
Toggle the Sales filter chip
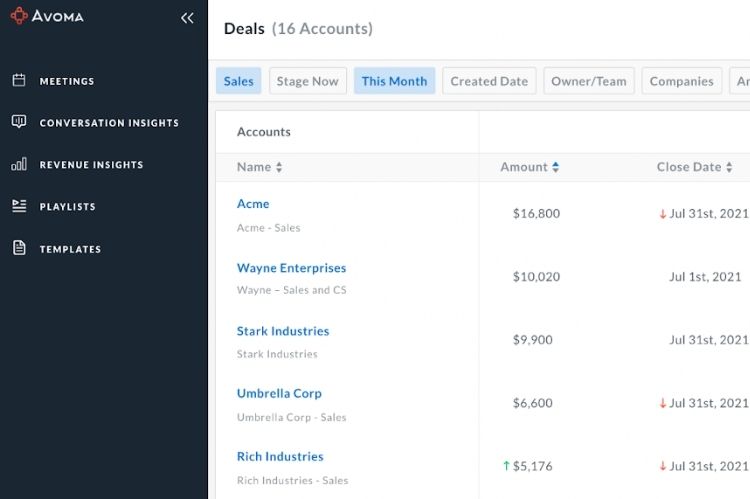pyautogui.click(x=238, y=81)
